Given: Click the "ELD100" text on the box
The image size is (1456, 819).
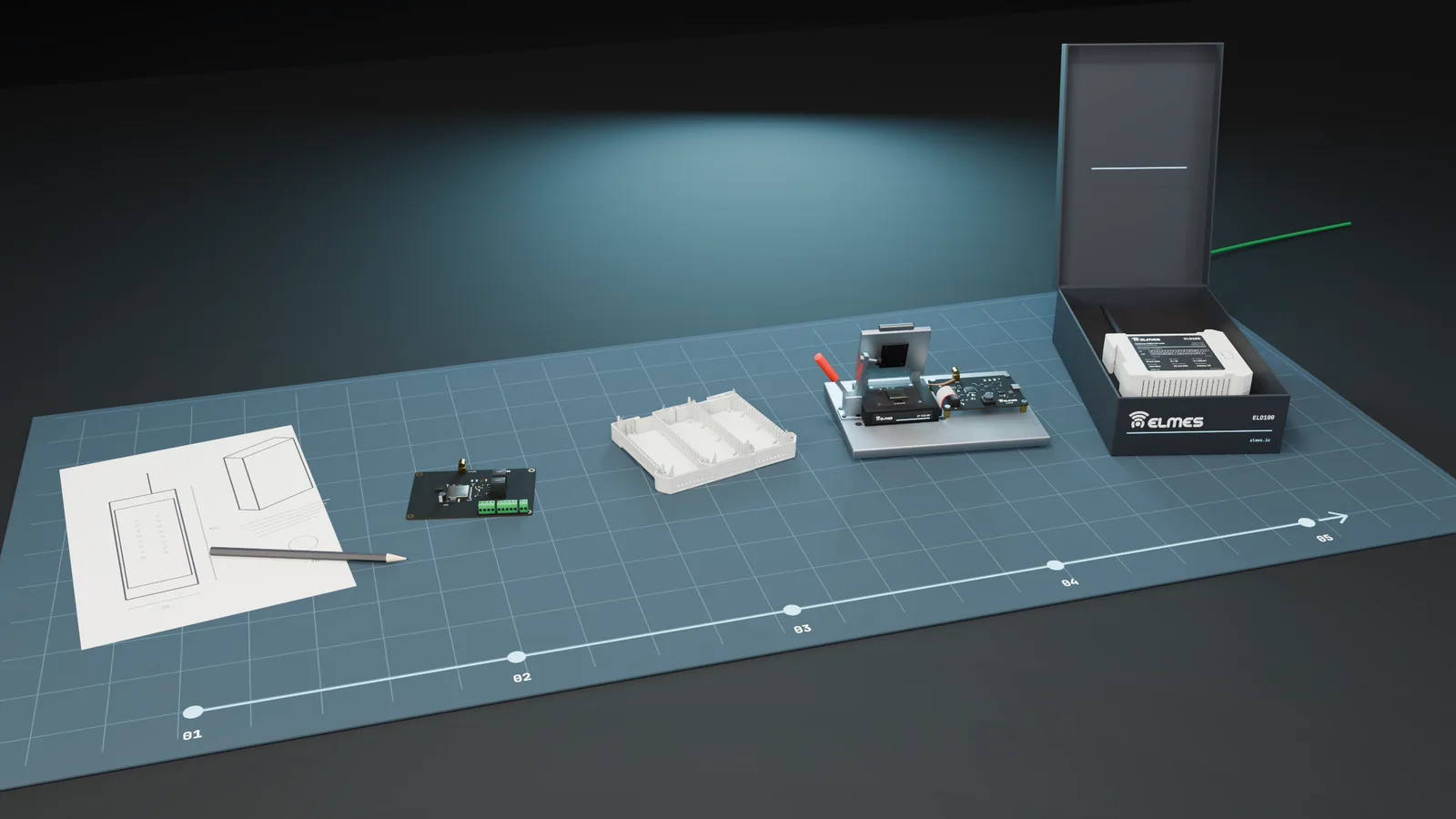Looking at the screenshot, I should coord(1262,419).
